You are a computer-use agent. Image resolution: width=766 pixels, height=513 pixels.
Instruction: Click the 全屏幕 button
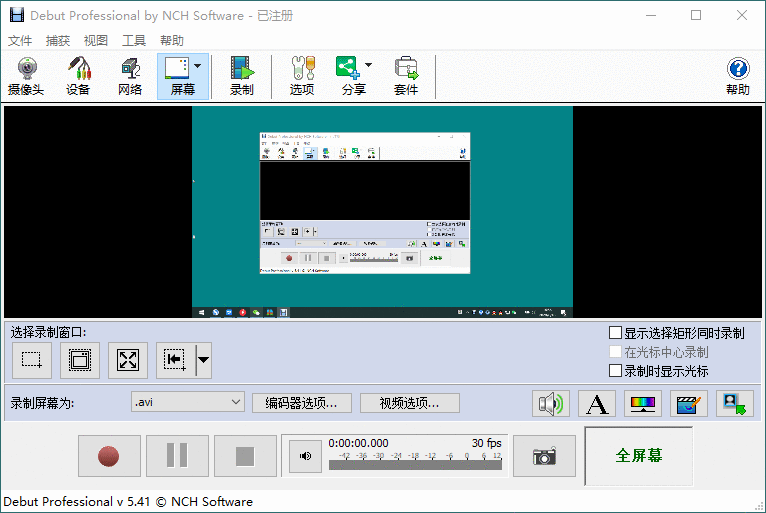[x=638, y=456]
